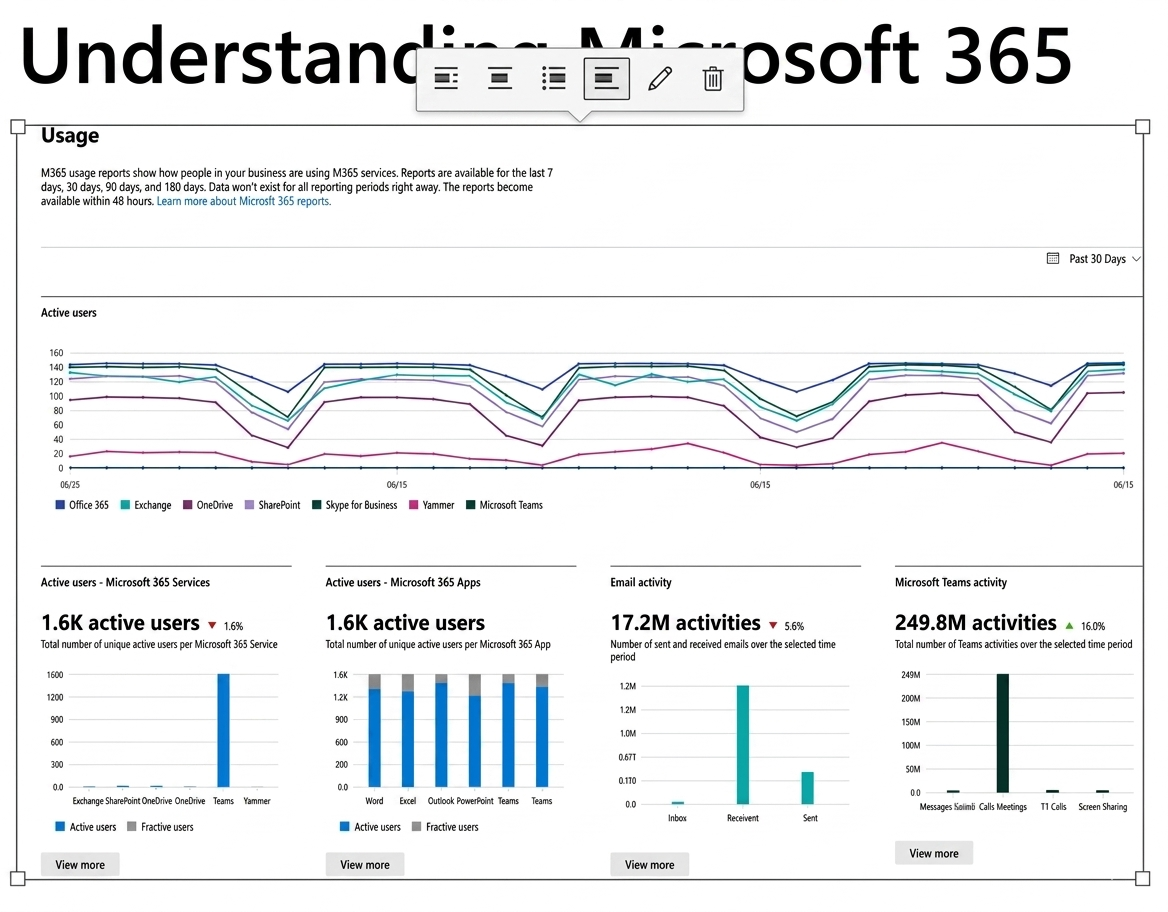Click the 249.8M activities figure
The height and width of the screenshot is (912, 1168).
click(975, 623)
